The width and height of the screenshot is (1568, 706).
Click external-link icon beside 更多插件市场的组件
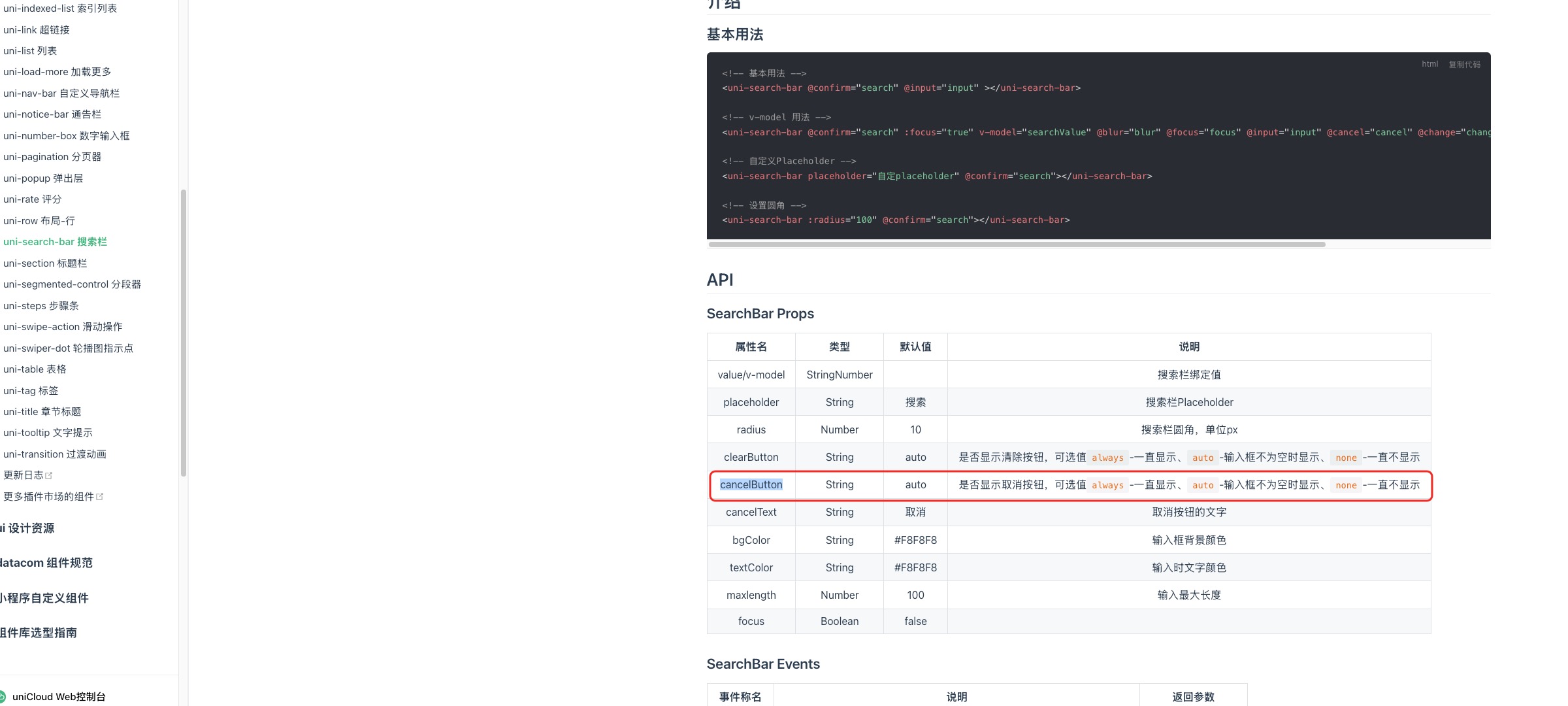coord(99,497)
